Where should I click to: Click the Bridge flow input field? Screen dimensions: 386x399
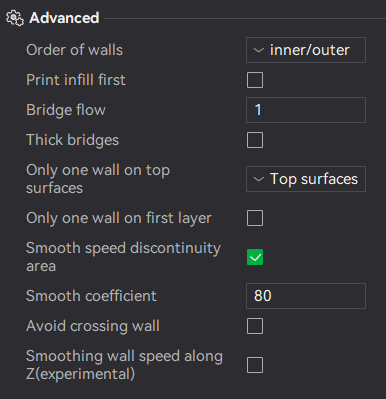pyautogui.click(x=306, y=110)
